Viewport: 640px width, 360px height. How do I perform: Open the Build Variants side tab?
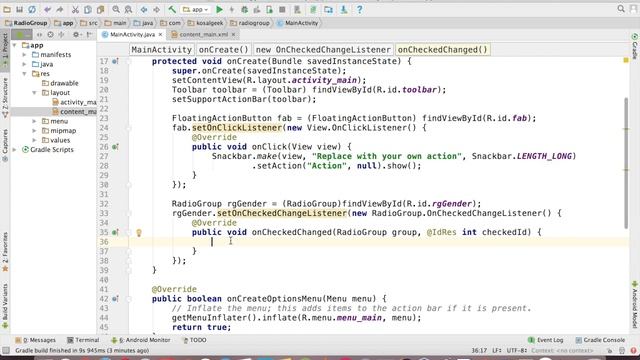5,306
